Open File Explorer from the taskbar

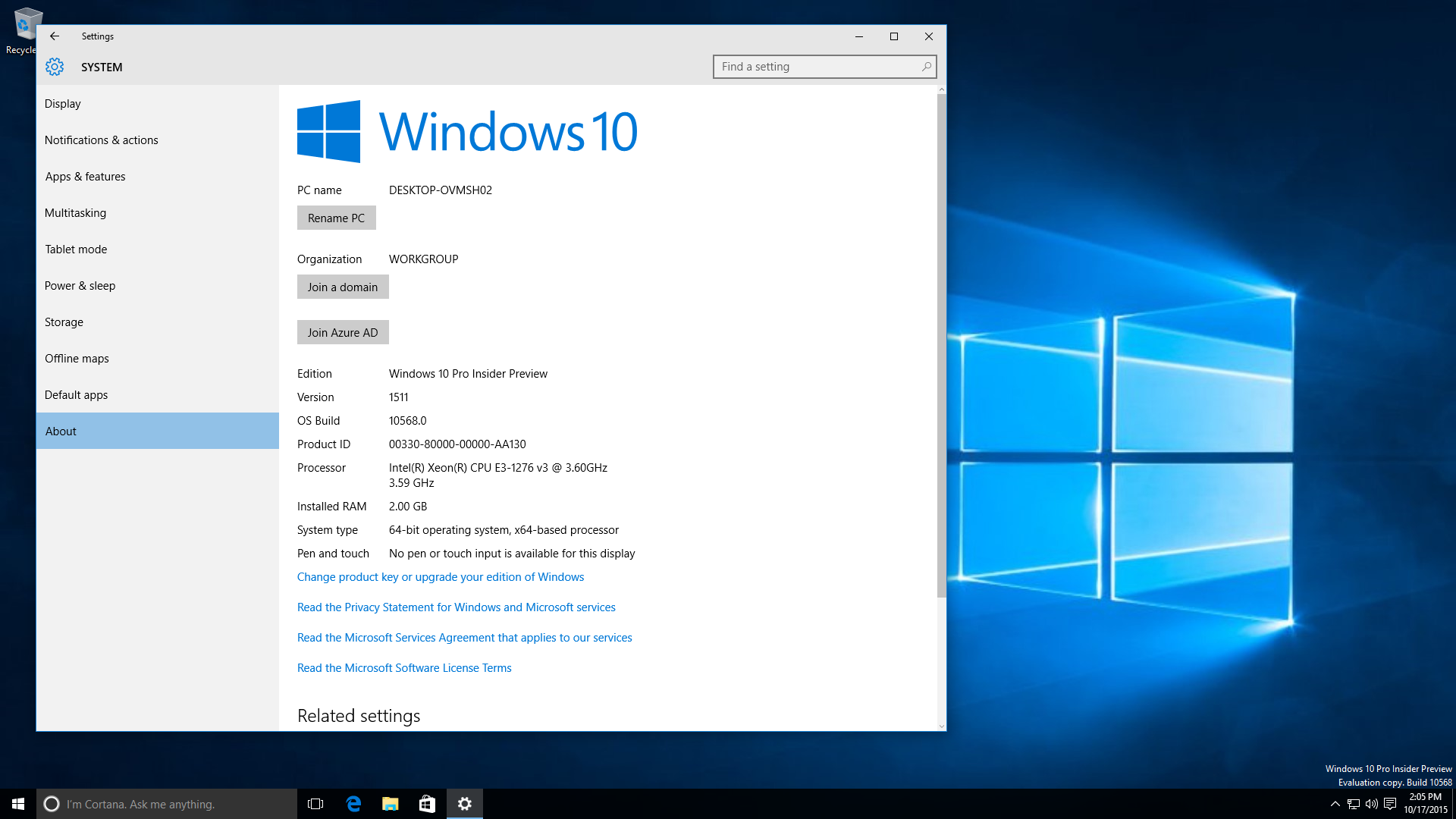(390, 803)
